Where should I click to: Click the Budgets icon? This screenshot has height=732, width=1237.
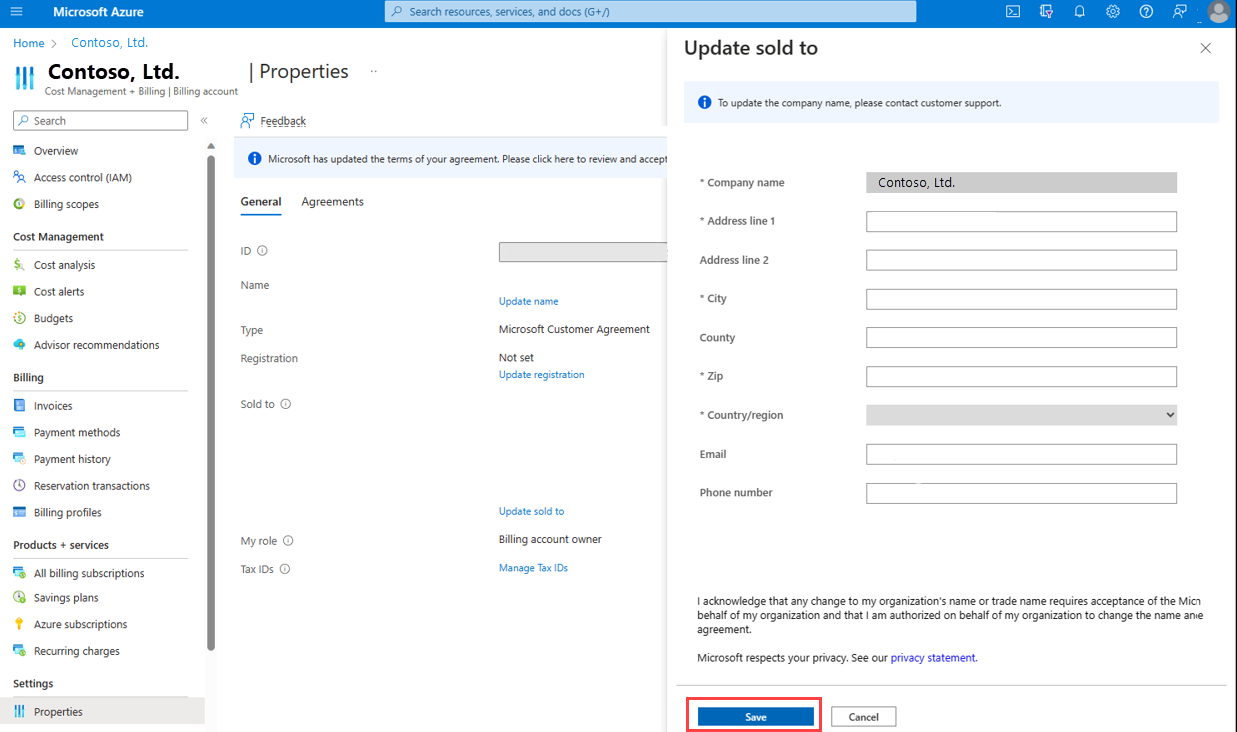tap(19, 318)
